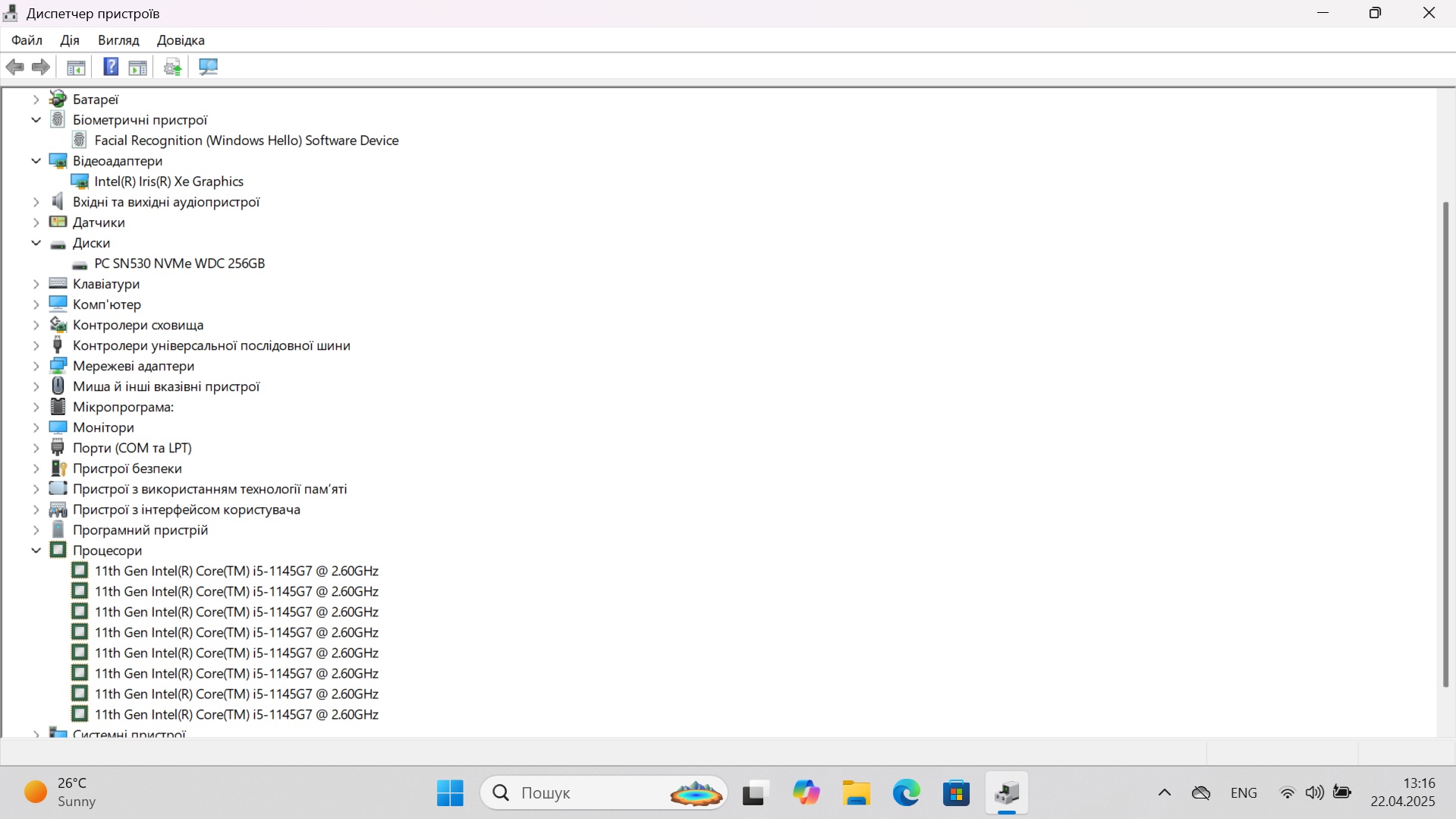The image size is (1456, 819).
Task: Click the Properties panel toolbar icon
Action: point(138,67)
